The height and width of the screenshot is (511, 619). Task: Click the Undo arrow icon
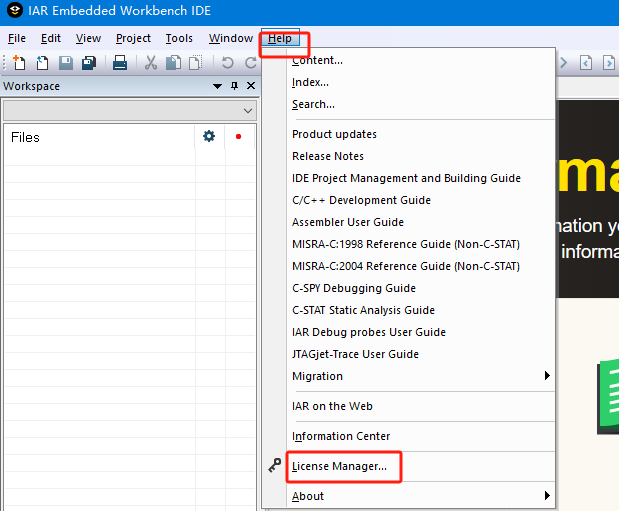[x=227, y=63]
